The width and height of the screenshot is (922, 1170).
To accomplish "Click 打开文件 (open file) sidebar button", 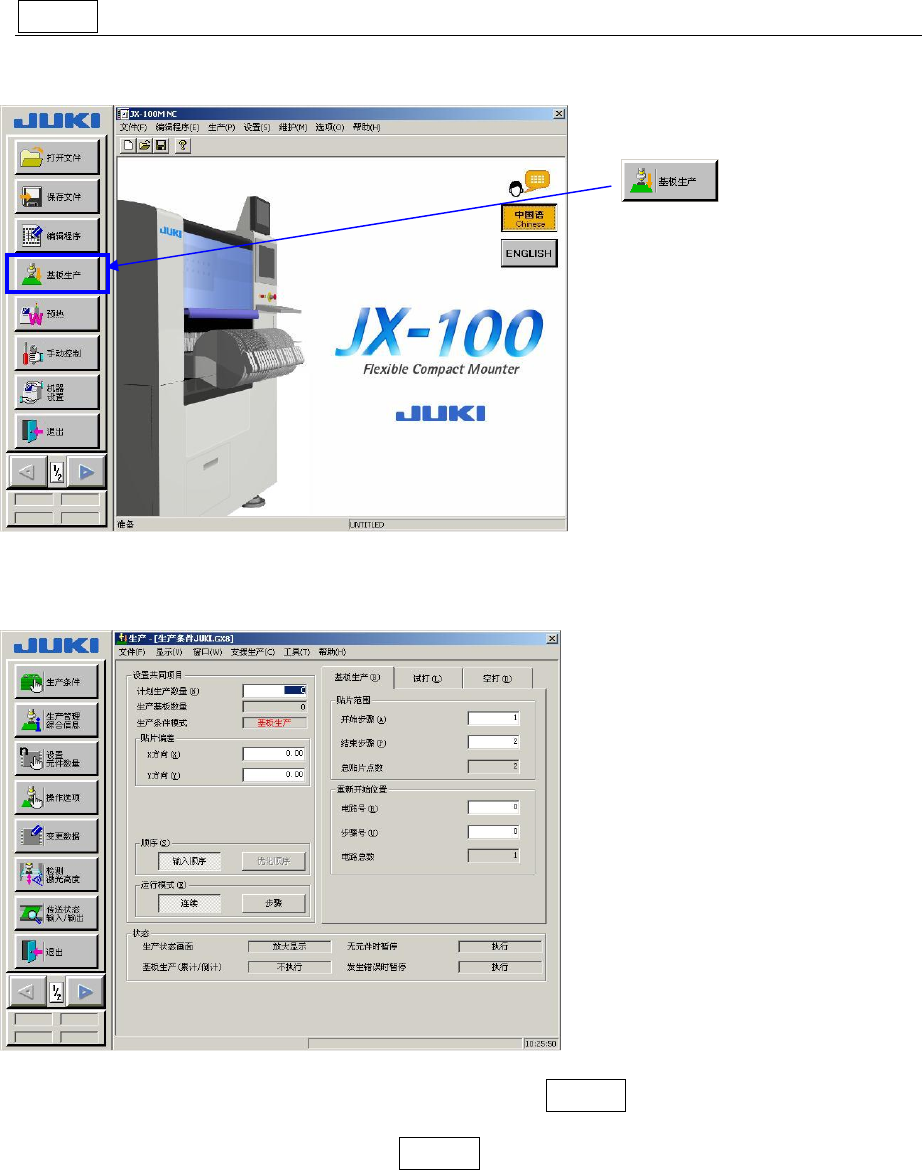I will coord(57,157).
